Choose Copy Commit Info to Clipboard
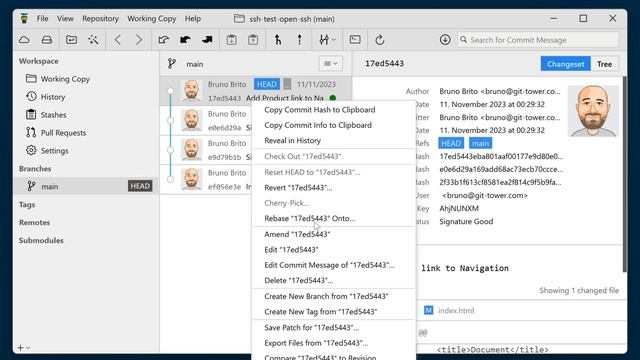The height and width of the screenshot is (360, 640). (334, 125)
